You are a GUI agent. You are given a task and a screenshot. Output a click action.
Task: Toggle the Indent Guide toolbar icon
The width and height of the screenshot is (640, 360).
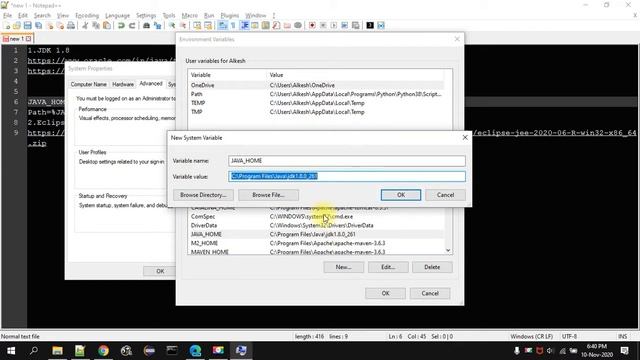[244, 25]
